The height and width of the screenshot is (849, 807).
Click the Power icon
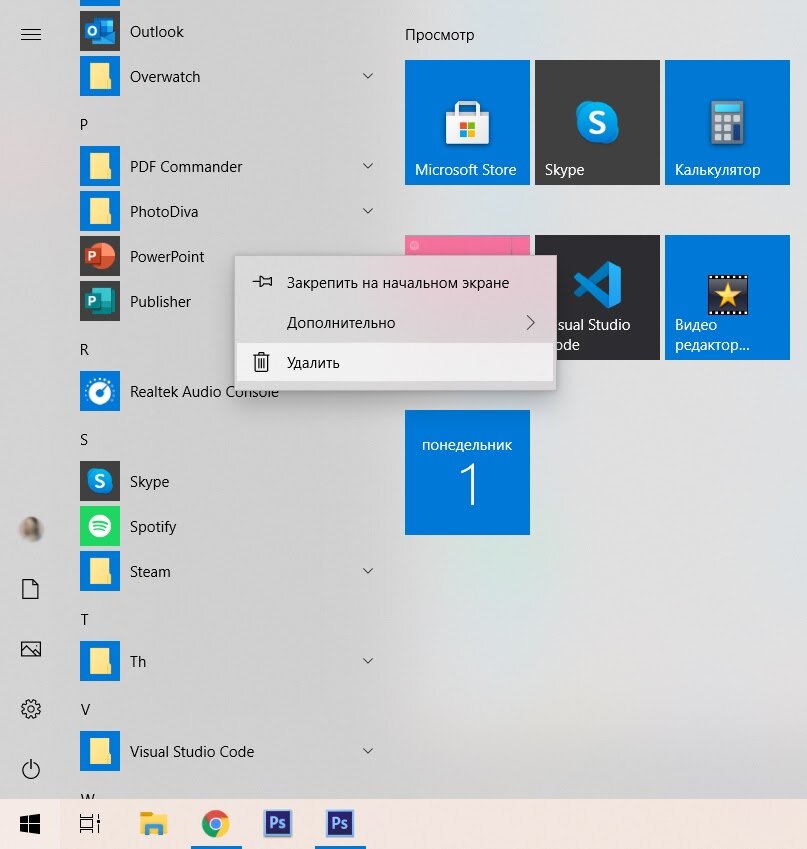(31, 769)
